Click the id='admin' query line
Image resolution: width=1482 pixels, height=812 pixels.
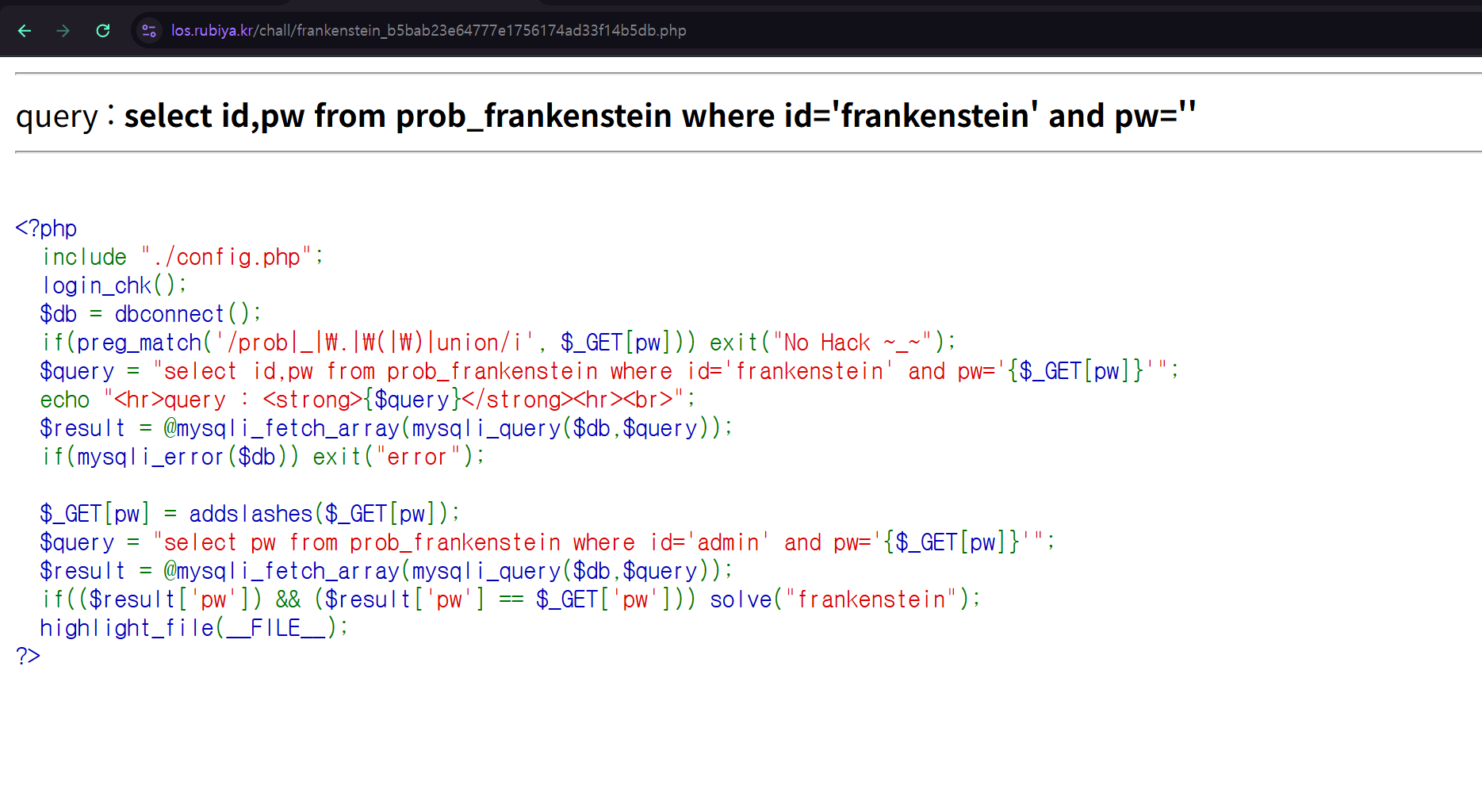pos(547,542)
